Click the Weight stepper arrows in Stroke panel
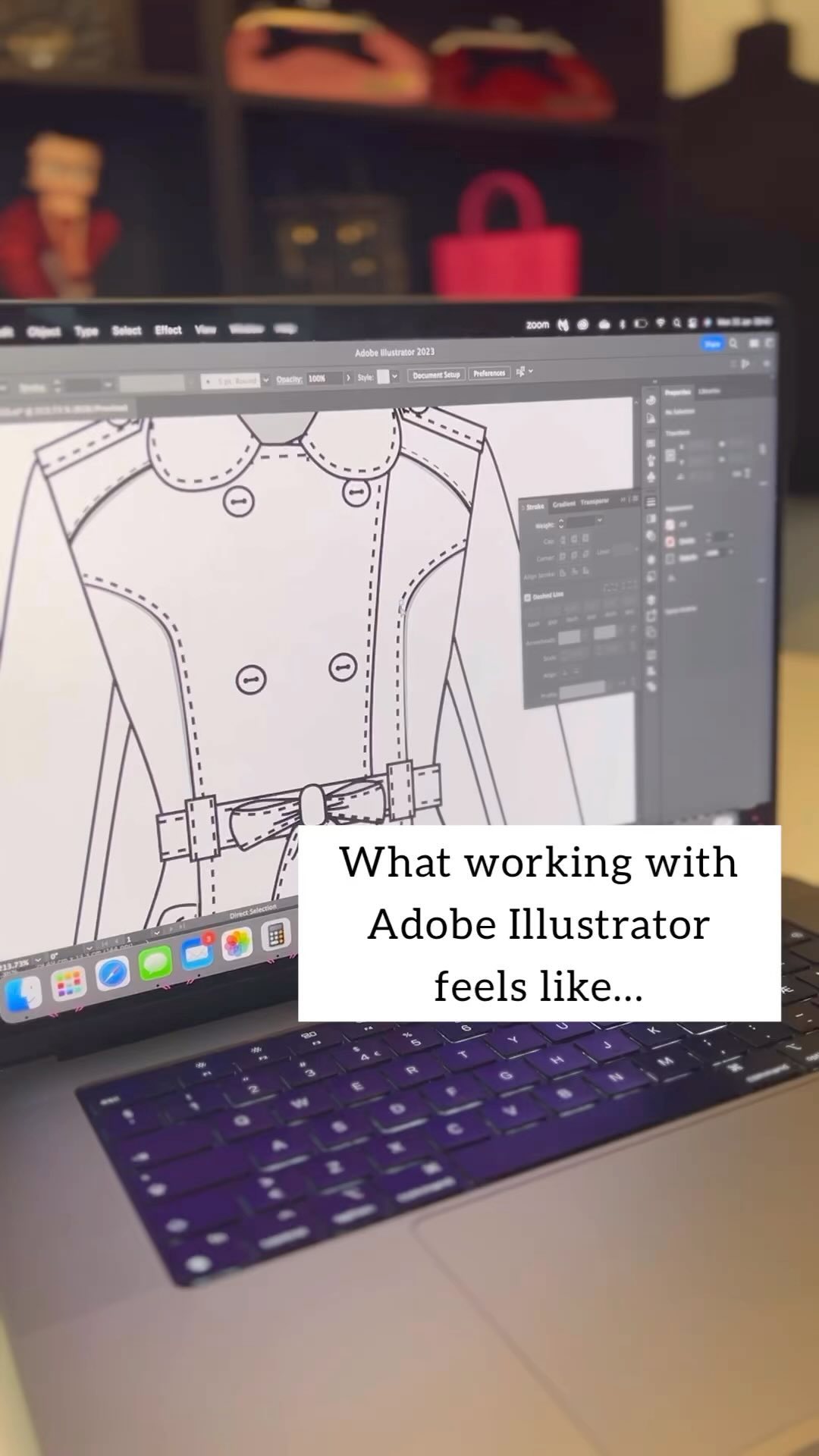The width and height of the screenshot is (819, 1456). (x=561, y=523)
